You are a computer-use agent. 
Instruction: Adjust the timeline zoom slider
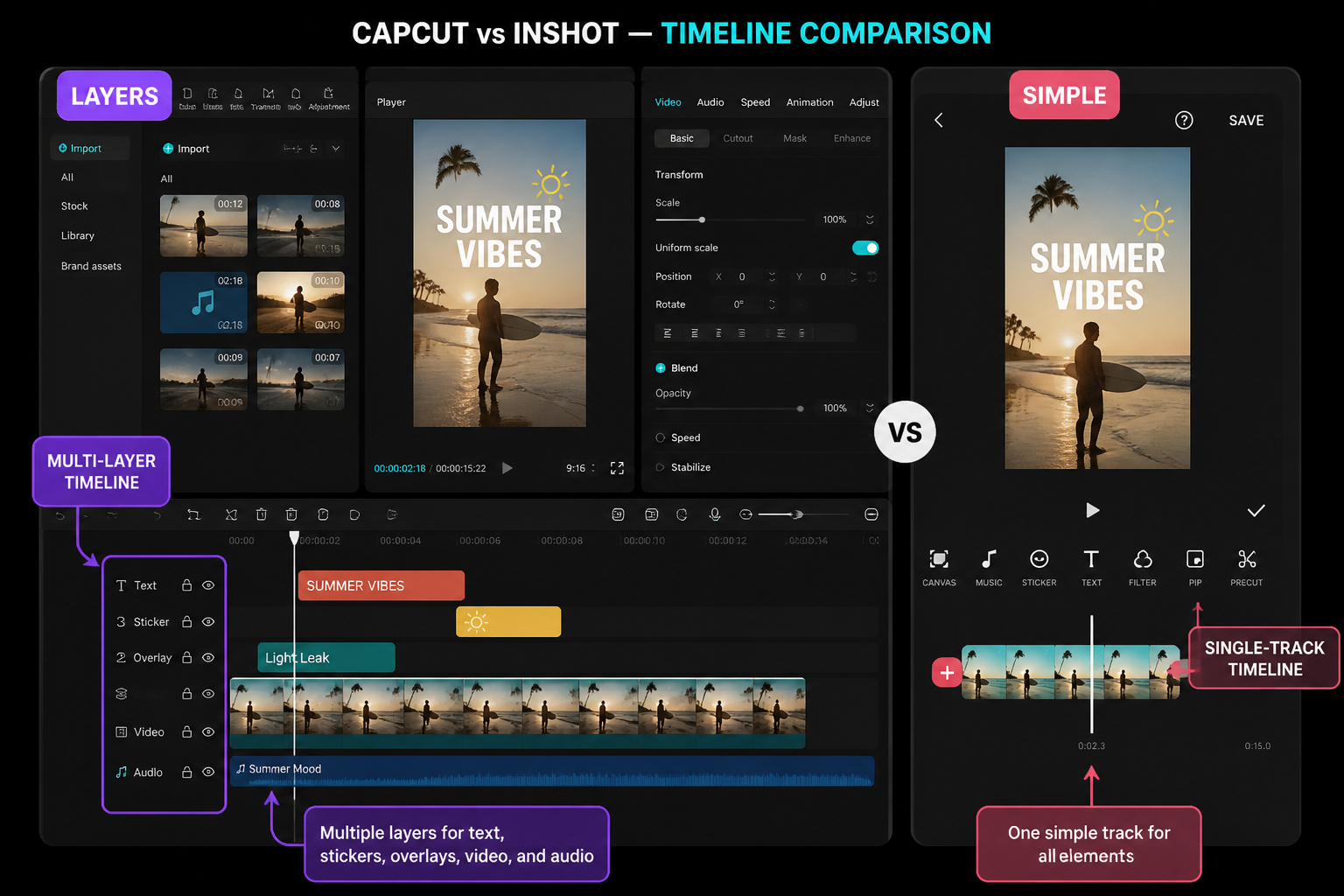[797, 514]
